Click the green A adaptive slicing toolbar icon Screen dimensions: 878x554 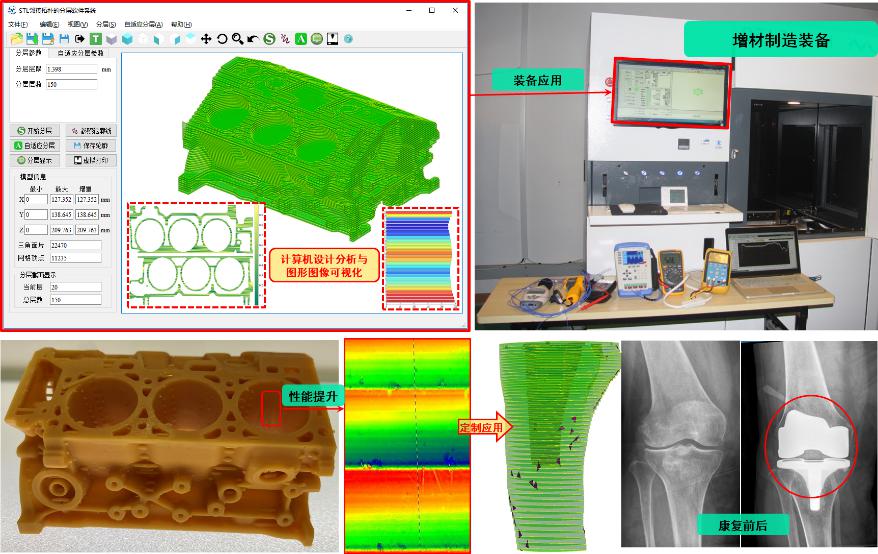coord(300,38)
